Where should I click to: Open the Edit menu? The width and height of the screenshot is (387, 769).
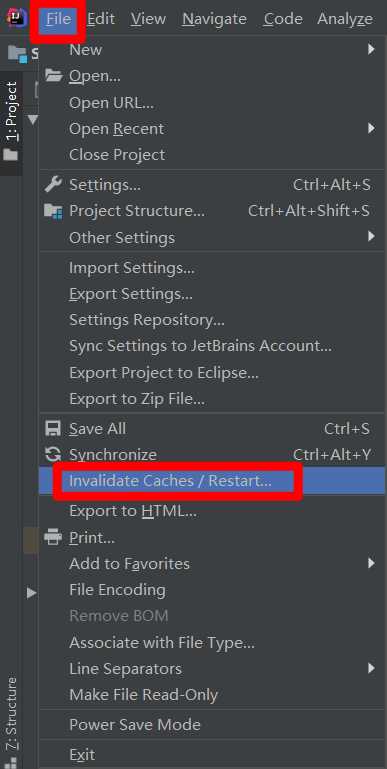[x=101, y=19]
